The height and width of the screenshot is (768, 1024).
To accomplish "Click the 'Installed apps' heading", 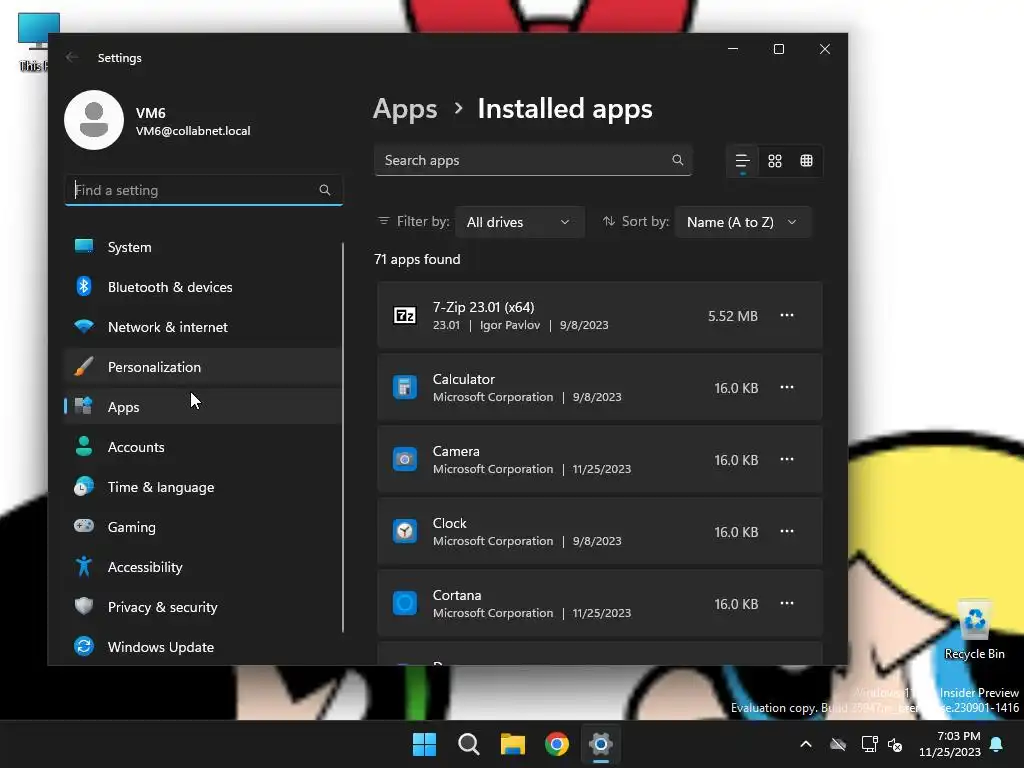I will [565, 109].
